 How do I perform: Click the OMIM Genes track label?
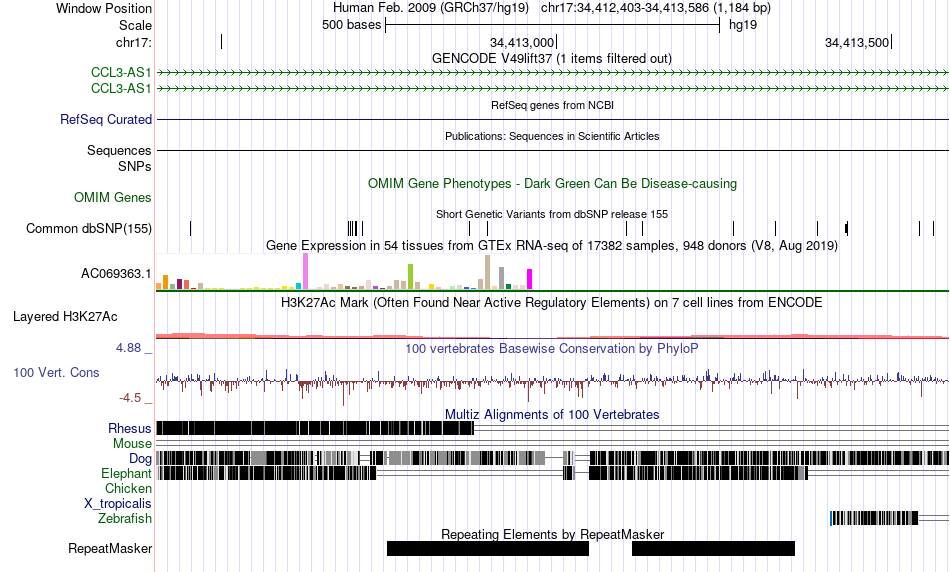tap(113, 198)
